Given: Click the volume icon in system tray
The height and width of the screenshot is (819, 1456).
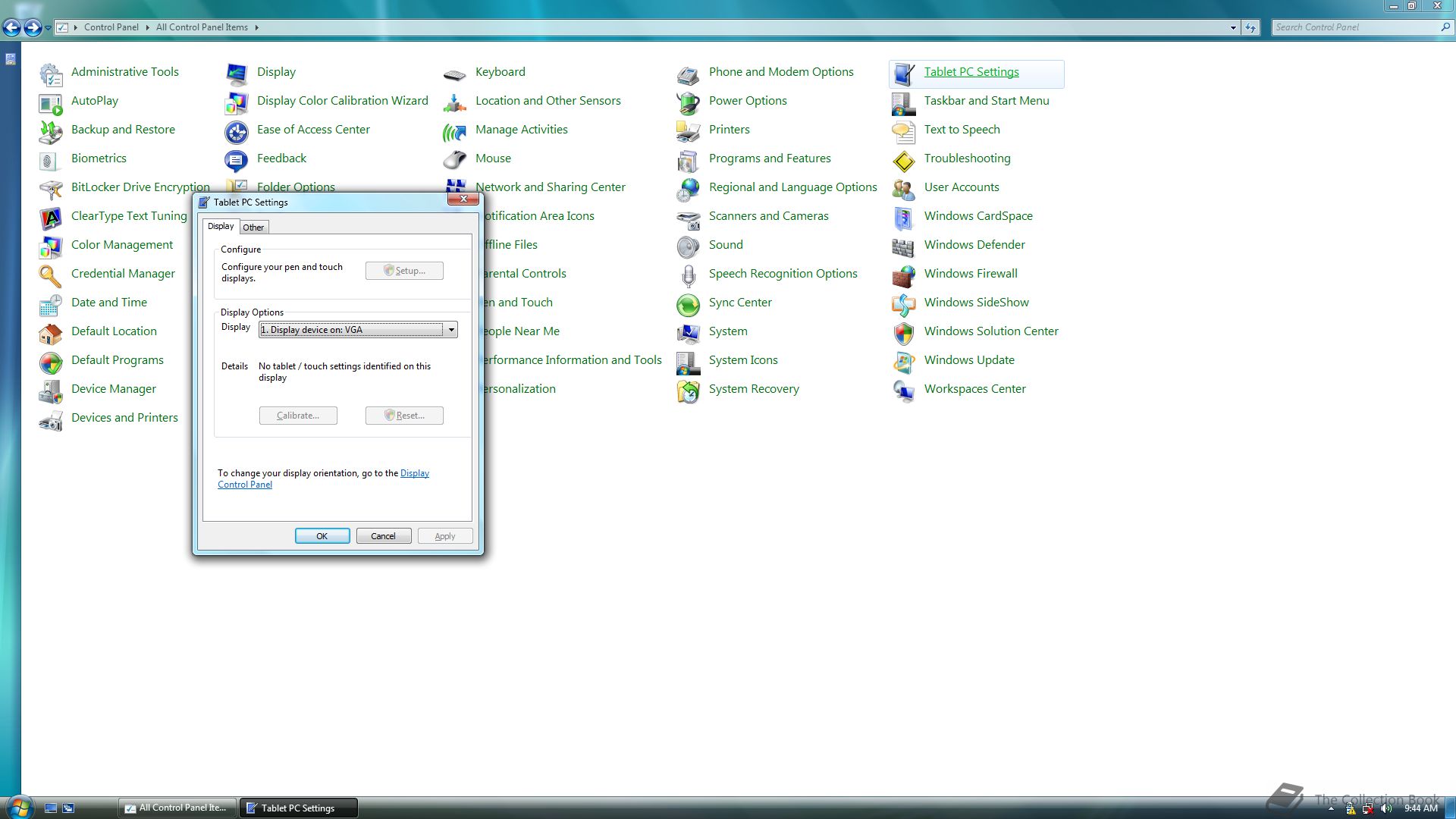Looking at the screenshot, I should point(1386,808).
